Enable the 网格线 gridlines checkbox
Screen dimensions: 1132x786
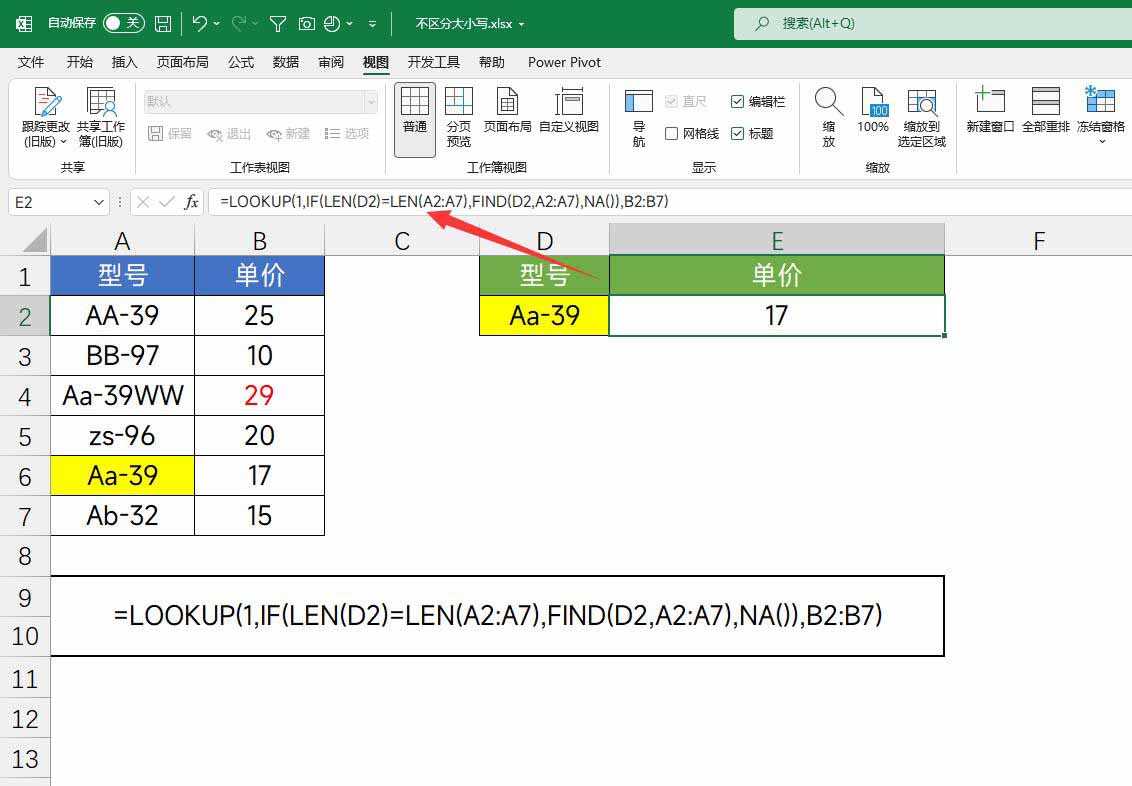coord(672,134)
